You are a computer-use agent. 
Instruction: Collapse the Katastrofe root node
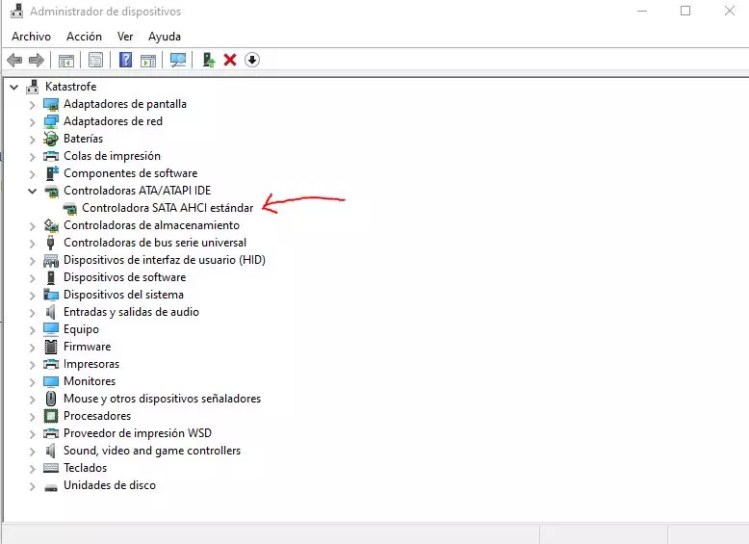coord(14,87)
